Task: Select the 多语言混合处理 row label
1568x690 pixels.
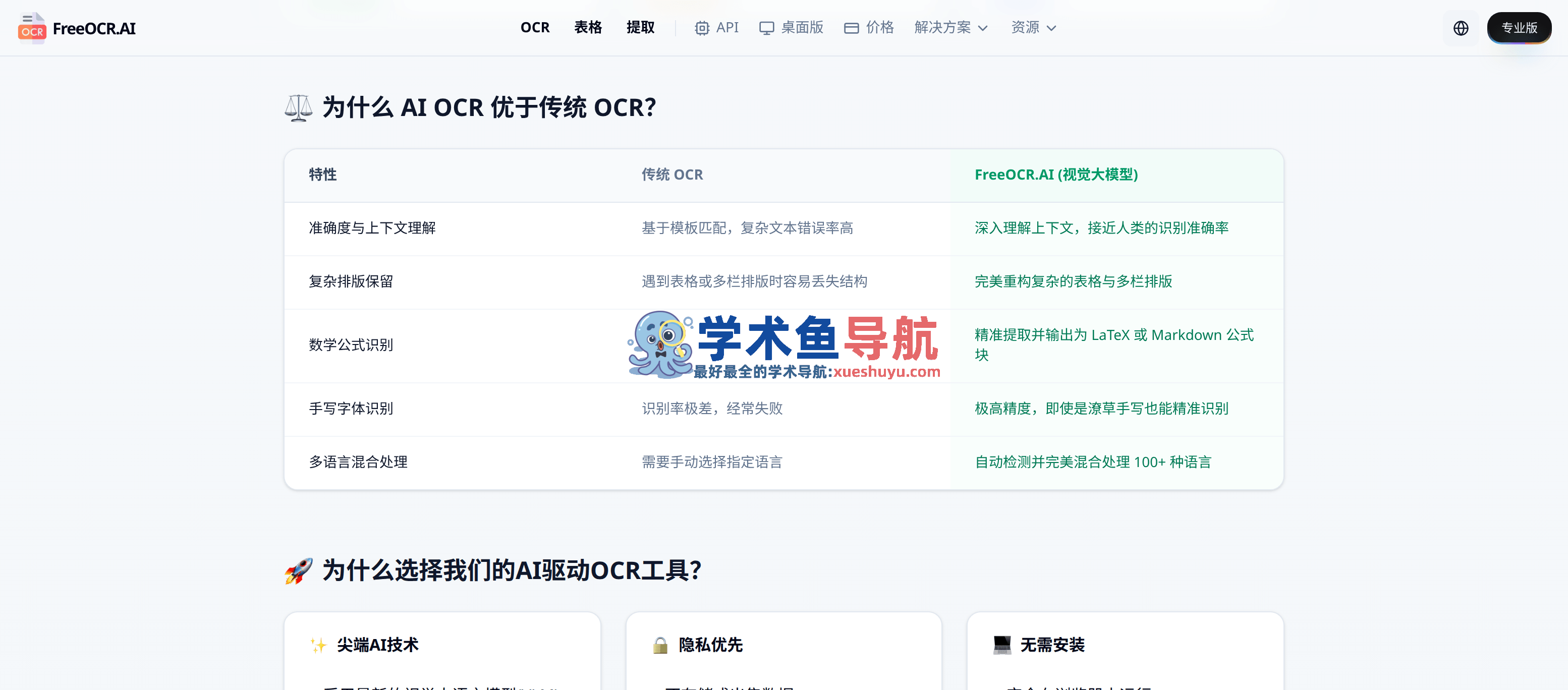Action: [x=358, y=462]
